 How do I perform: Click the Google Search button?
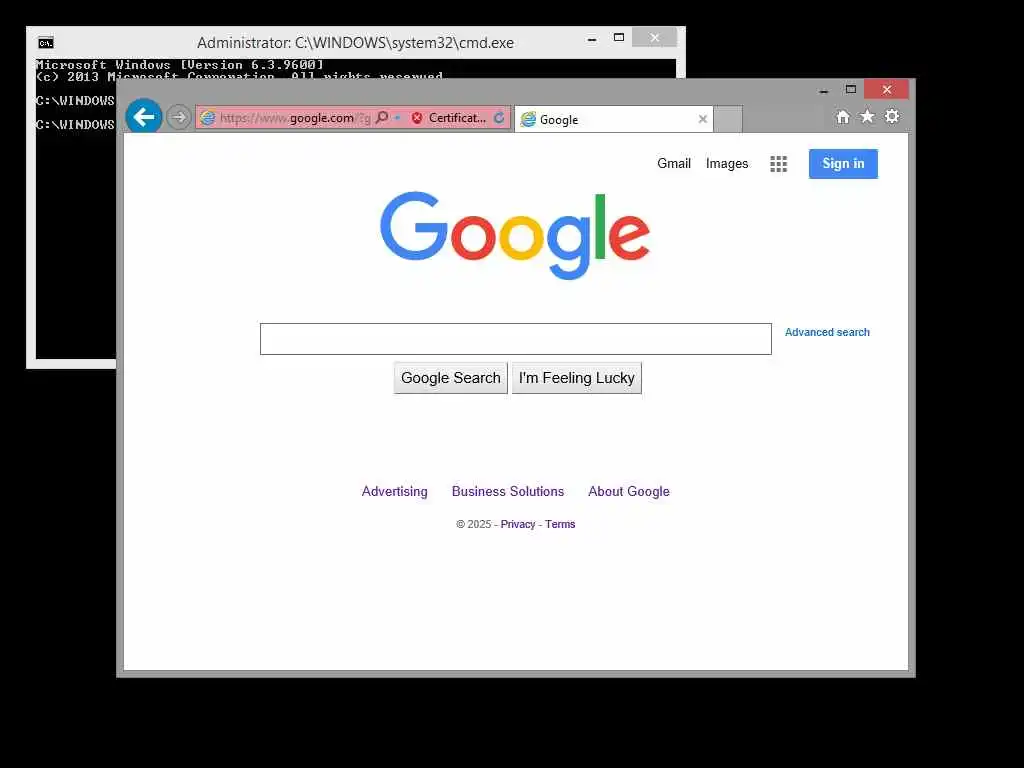pos(451,378)
